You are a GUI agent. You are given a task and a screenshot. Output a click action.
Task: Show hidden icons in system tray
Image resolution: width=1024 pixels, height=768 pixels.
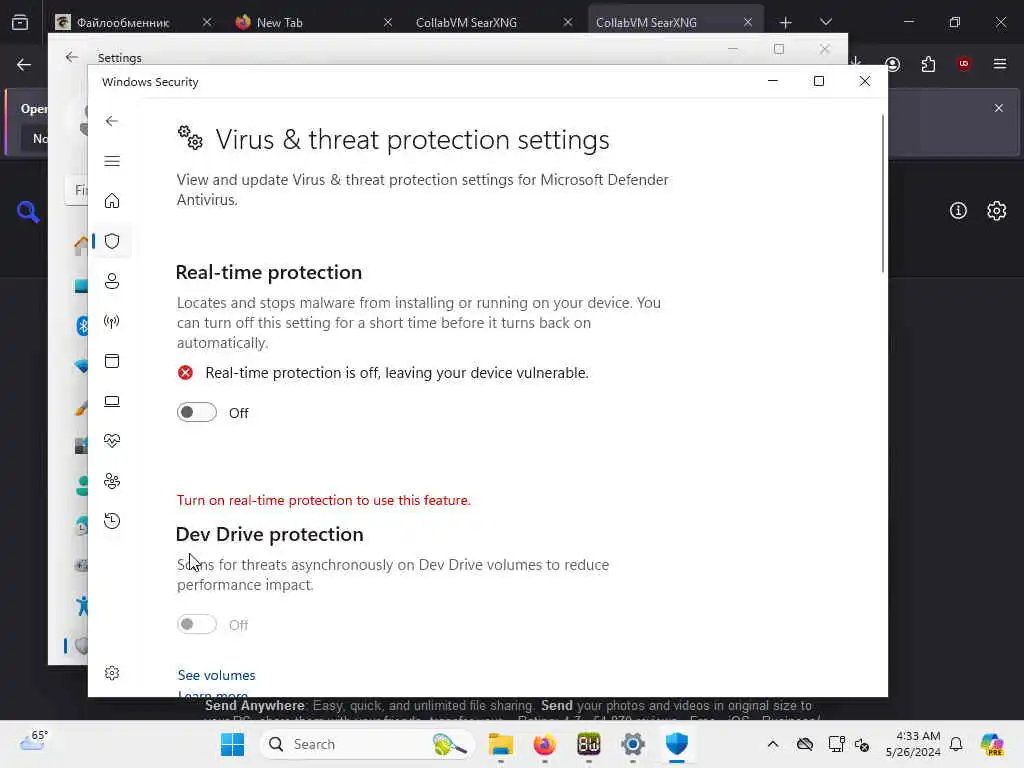(773, 744)
